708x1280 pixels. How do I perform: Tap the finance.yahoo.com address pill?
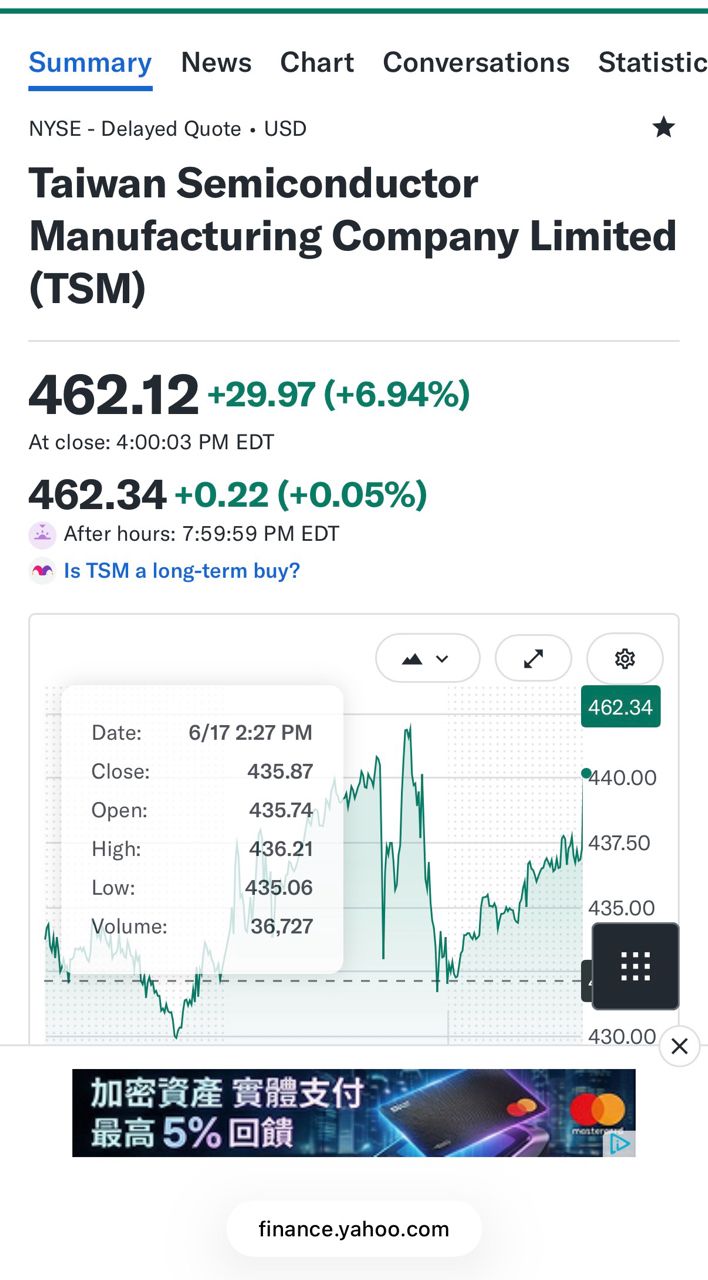354,1229
